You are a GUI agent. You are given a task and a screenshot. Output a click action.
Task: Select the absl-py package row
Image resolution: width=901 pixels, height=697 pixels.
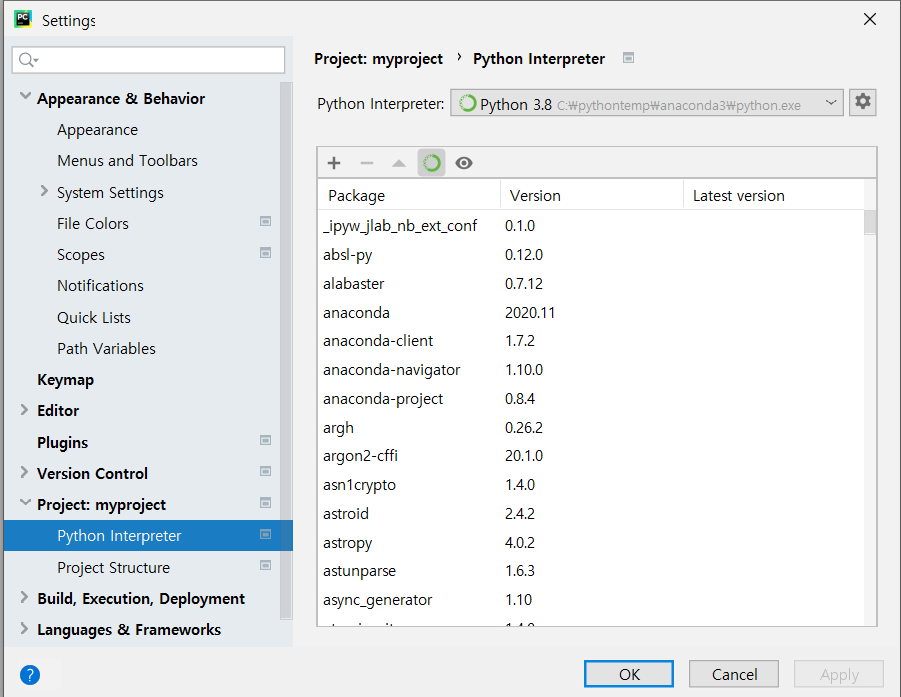pos(591,255)
